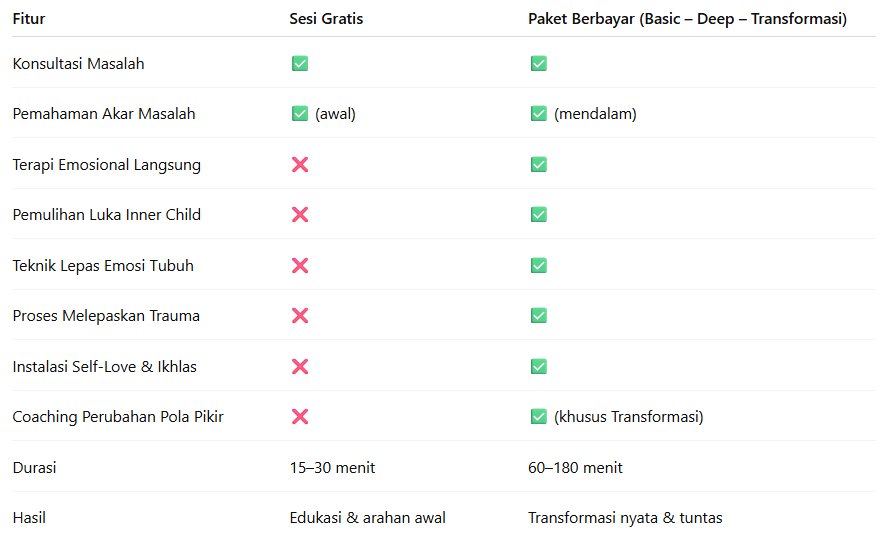This screenshot has width=886, height=540.
Task: Click the Fitur column header
Action: pos(29,19)
